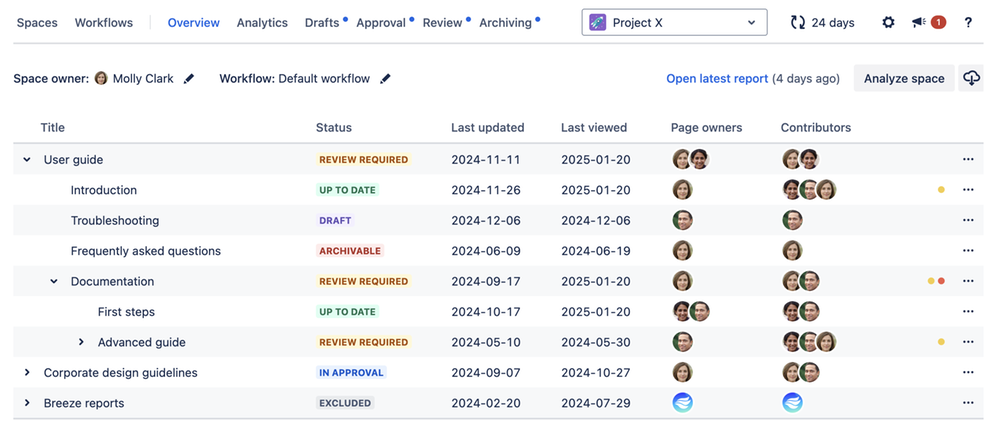Open the Project X space dropdown

(674, 22)
